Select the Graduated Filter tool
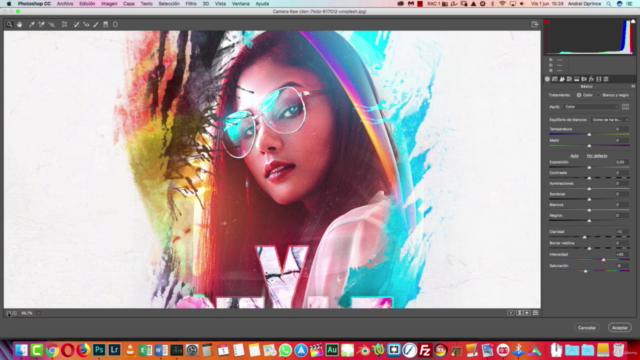The width and height of the screenshot is (640, 360). pos(106,24)
